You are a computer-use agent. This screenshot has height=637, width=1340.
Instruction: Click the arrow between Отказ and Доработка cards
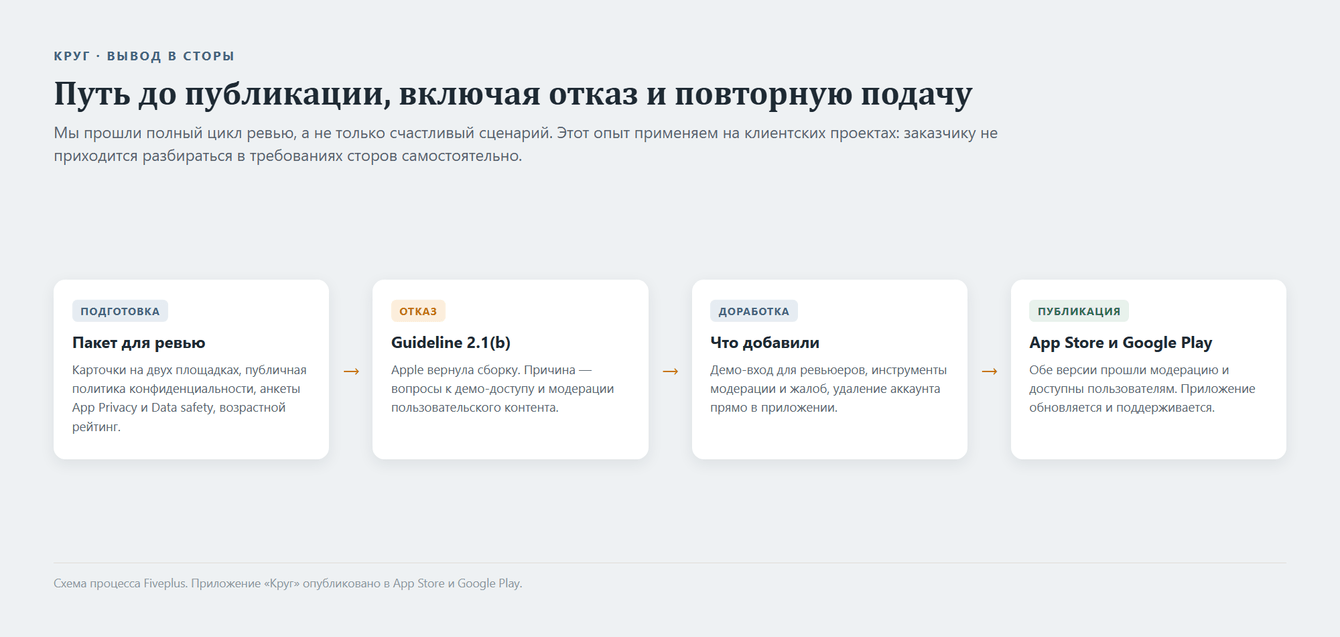670,371
